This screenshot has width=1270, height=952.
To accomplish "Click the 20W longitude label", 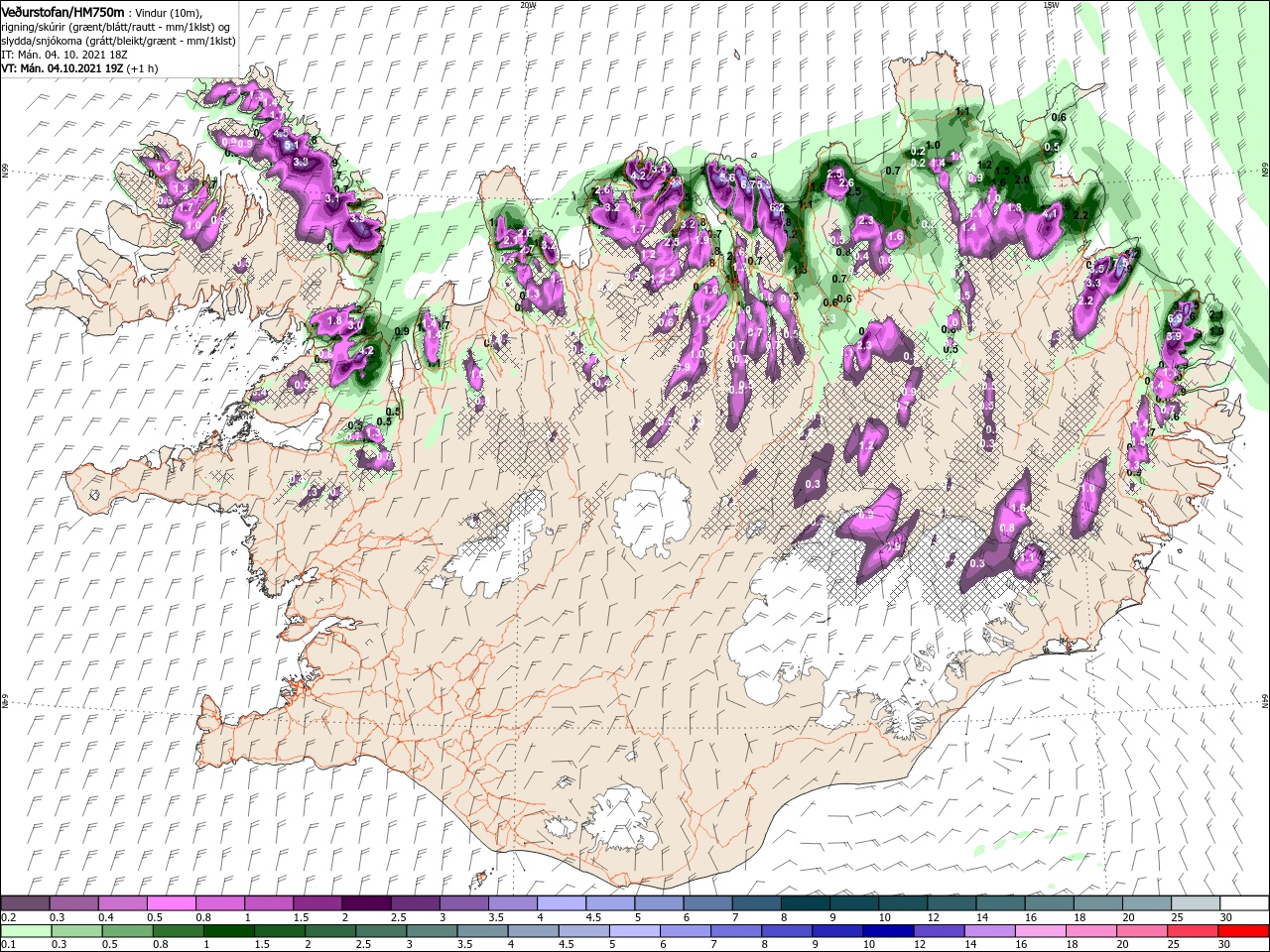I will coord(528,5).
